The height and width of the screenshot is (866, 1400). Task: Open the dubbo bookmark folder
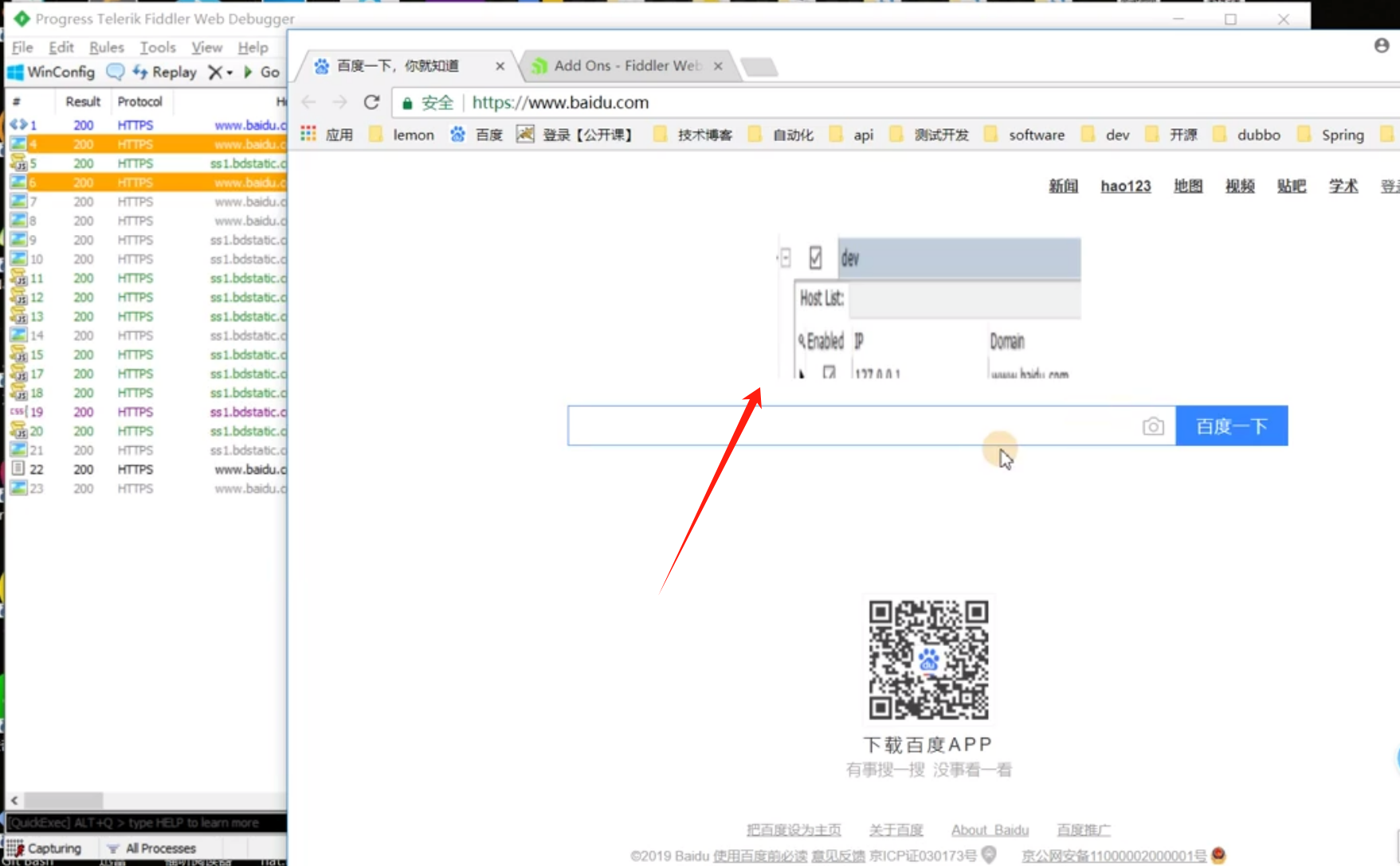click(x=1247, y=135)
